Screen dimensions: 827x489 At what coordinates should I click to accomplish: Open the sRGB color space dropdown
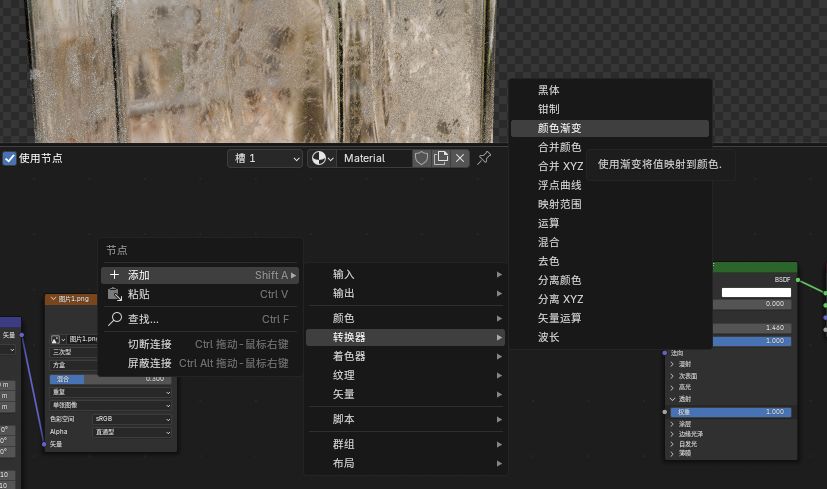(132, 419)
